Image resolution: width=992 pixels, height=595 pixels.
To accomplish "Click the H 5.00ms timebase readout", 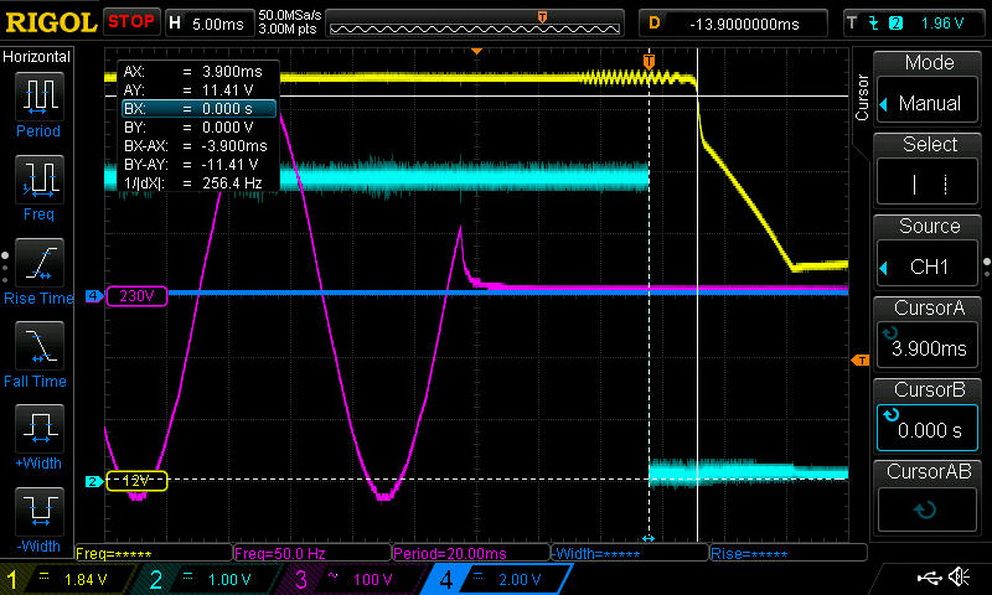I will pos(208,24).
